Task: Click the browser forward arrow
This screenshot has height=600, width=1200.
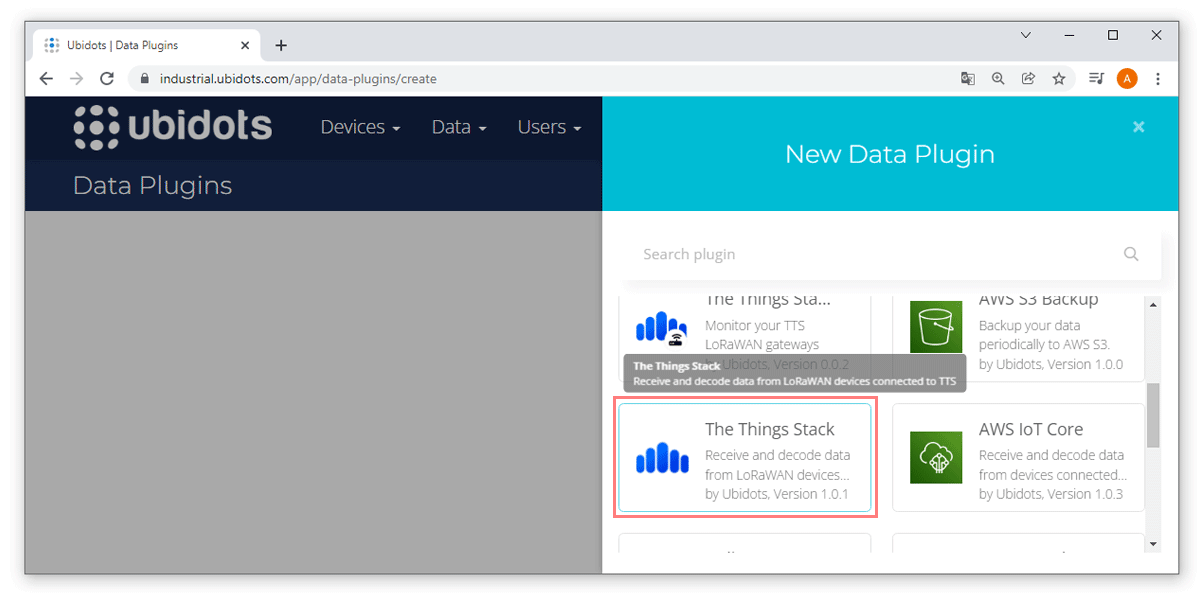Action: click(77, 79)
